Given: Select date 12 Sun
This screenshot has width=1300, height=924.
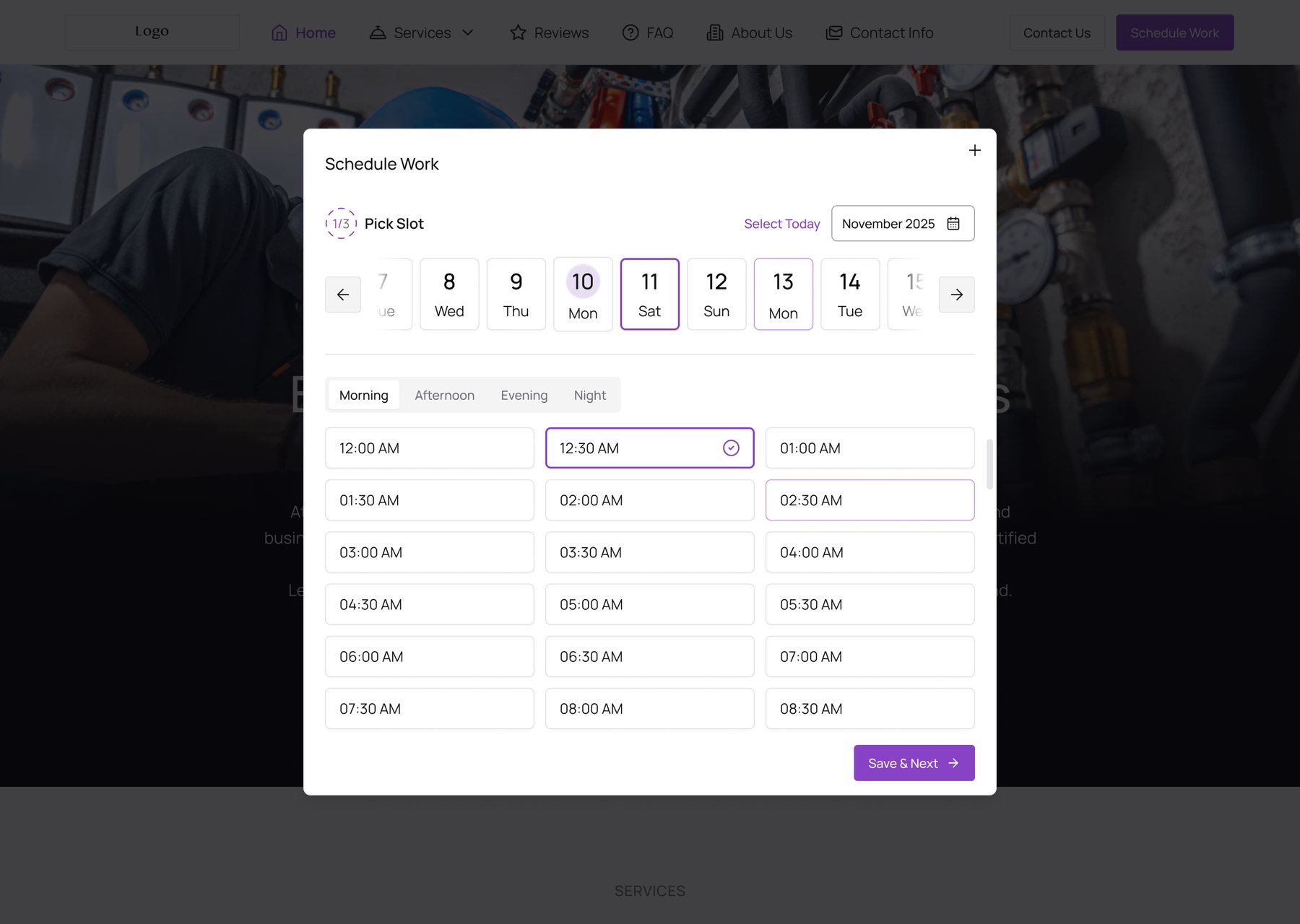Looking at the screenshot, I should tap(716, 295).
